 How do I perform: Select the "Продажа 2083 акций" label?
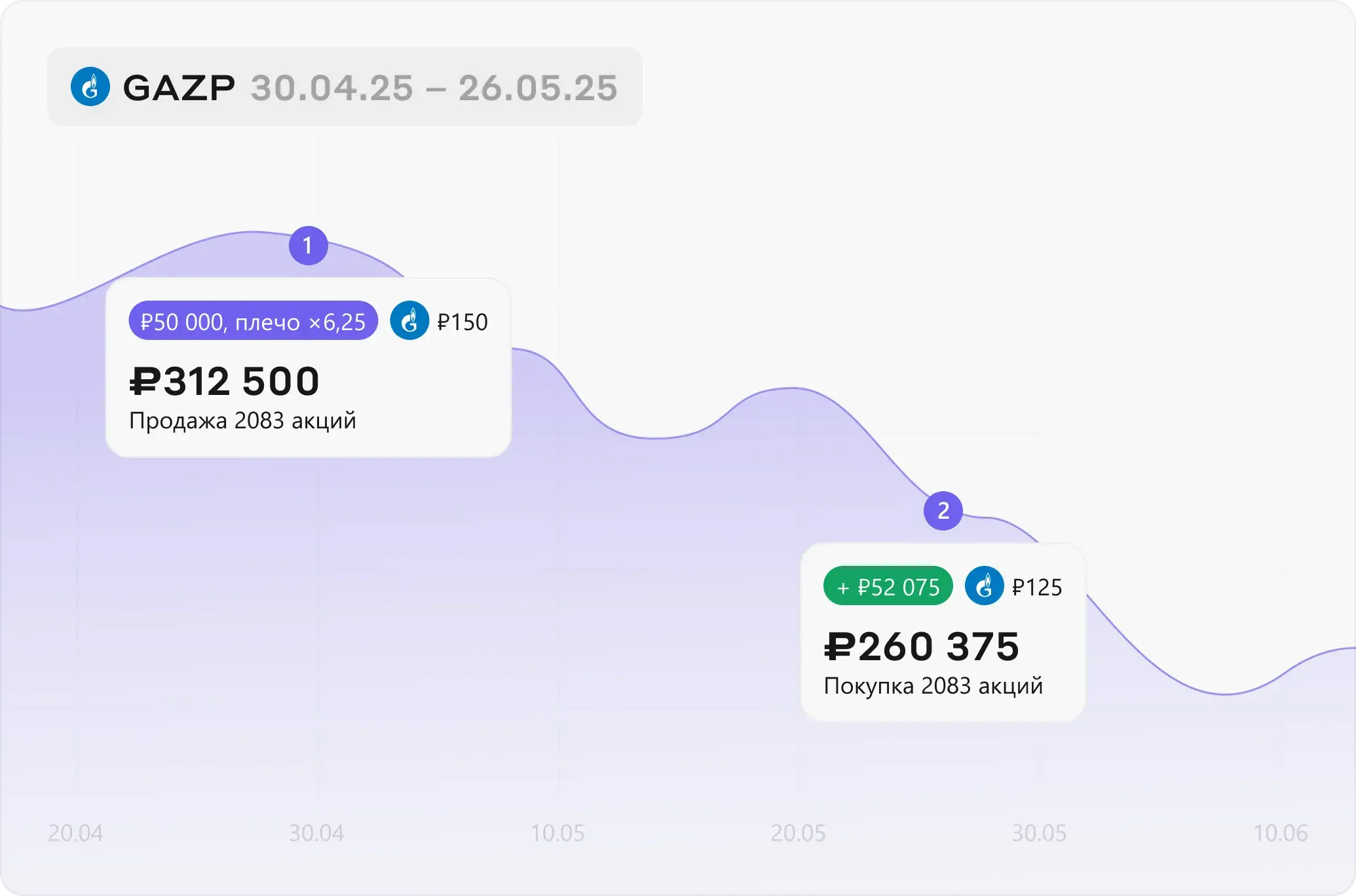point(242,420)
